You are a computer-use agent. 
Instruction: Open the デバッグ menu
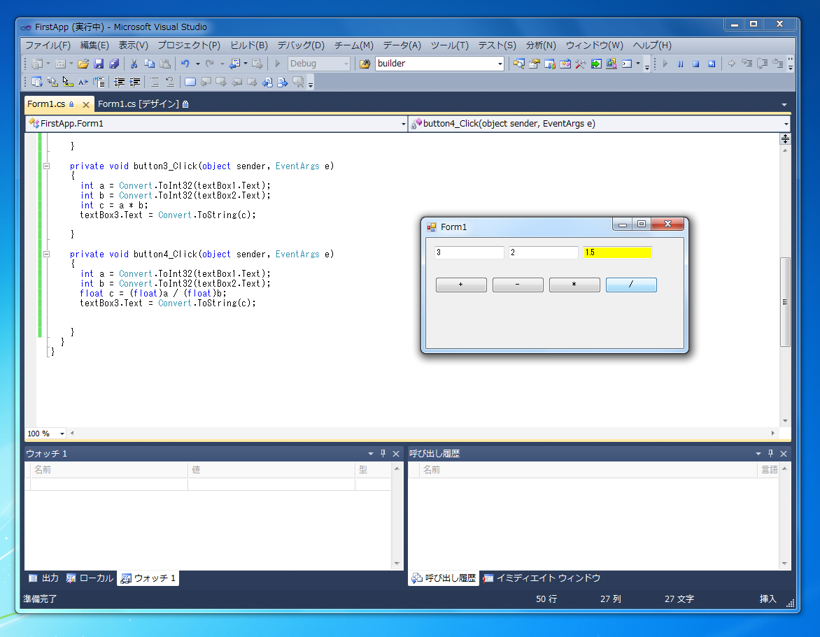coord(300,45)
